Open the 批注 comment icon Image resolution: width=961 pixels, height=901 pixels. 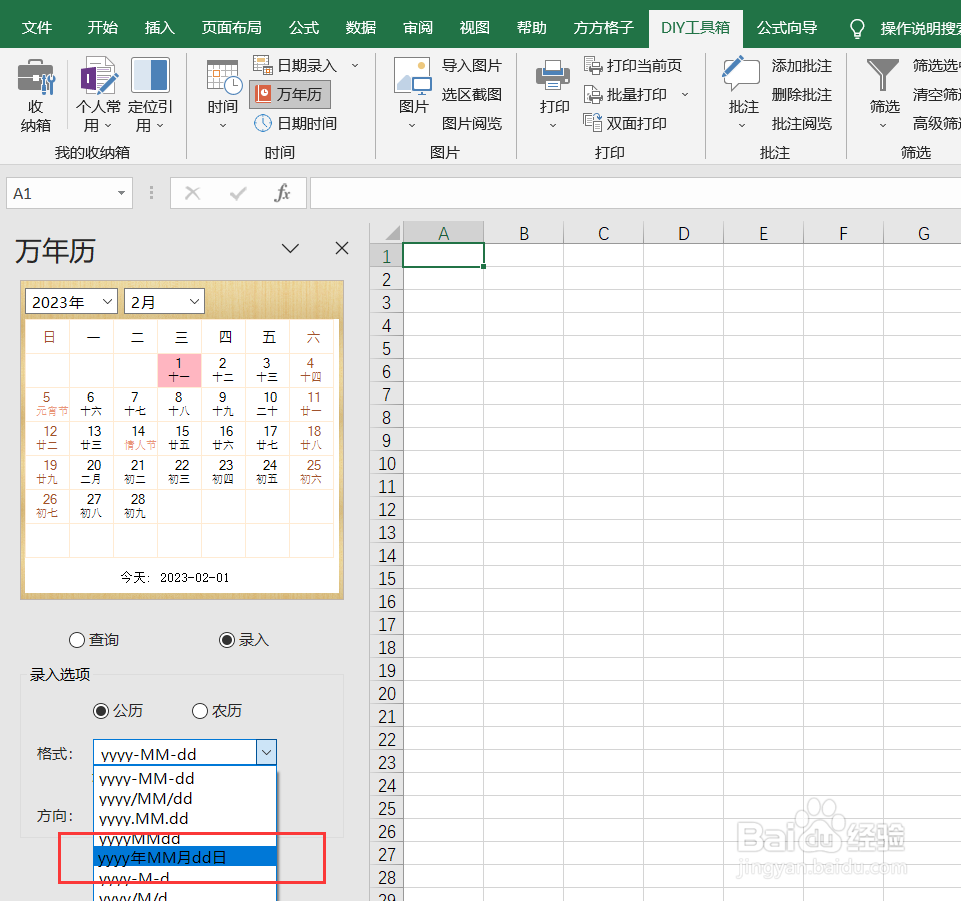741,76
